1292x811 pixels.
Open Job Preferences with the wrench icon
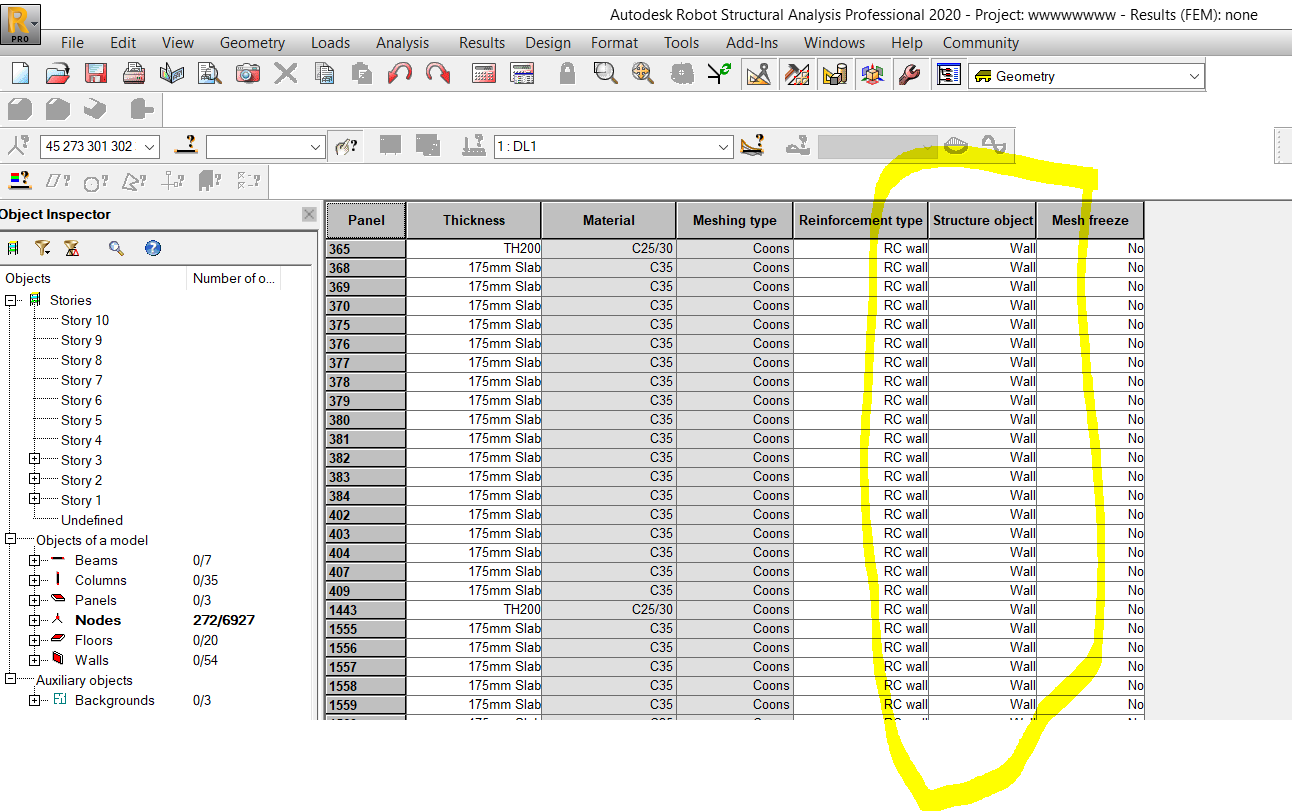click(x=910, y=74)
